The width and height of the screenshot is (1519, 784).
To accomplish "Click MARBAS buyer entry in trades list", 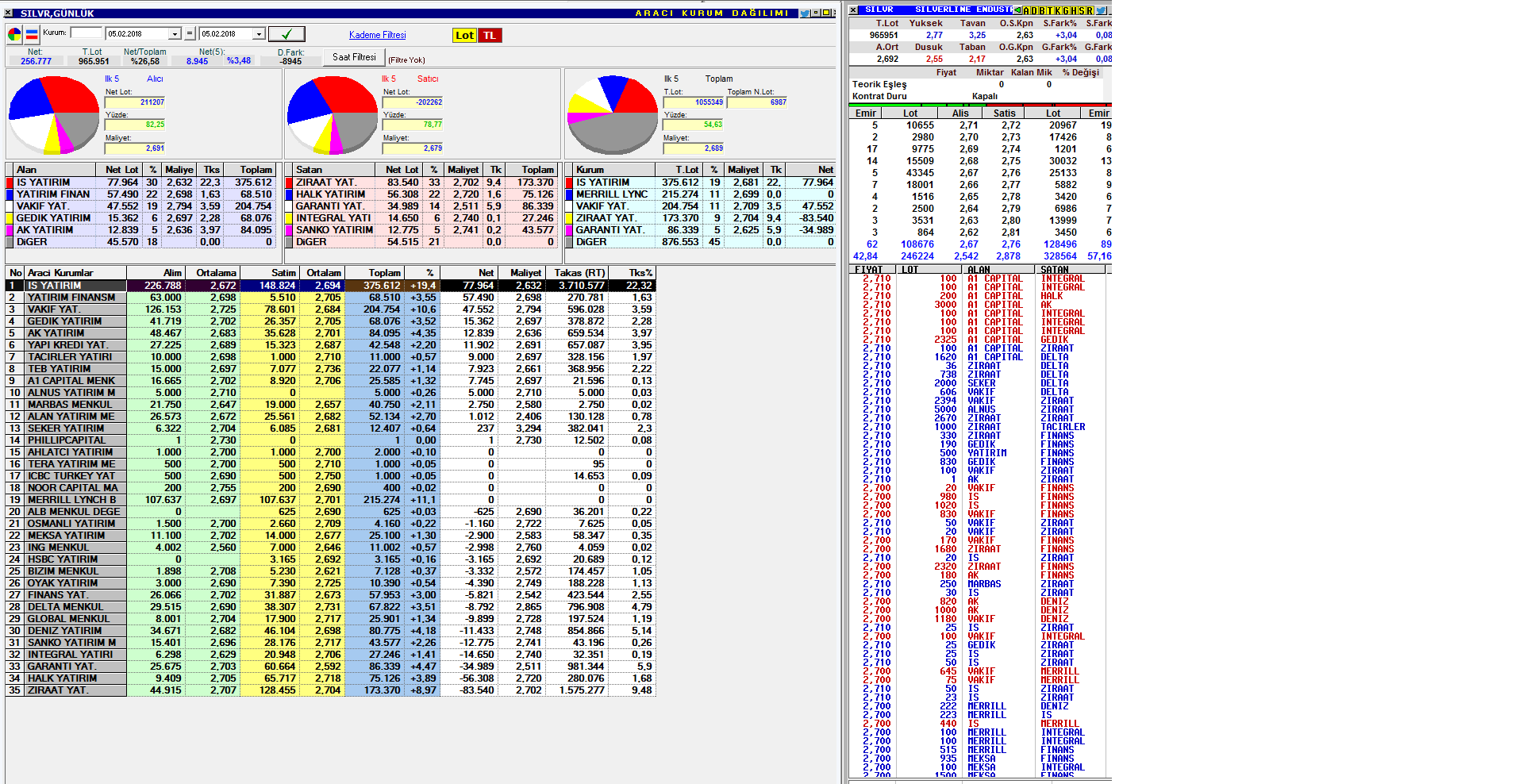I will [984, 584].
